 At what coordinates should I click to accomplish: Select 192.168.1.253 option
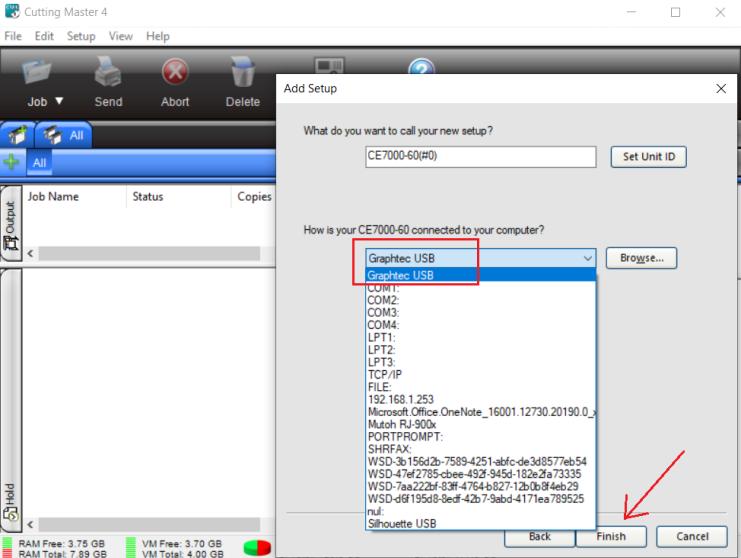pos(481,399)
